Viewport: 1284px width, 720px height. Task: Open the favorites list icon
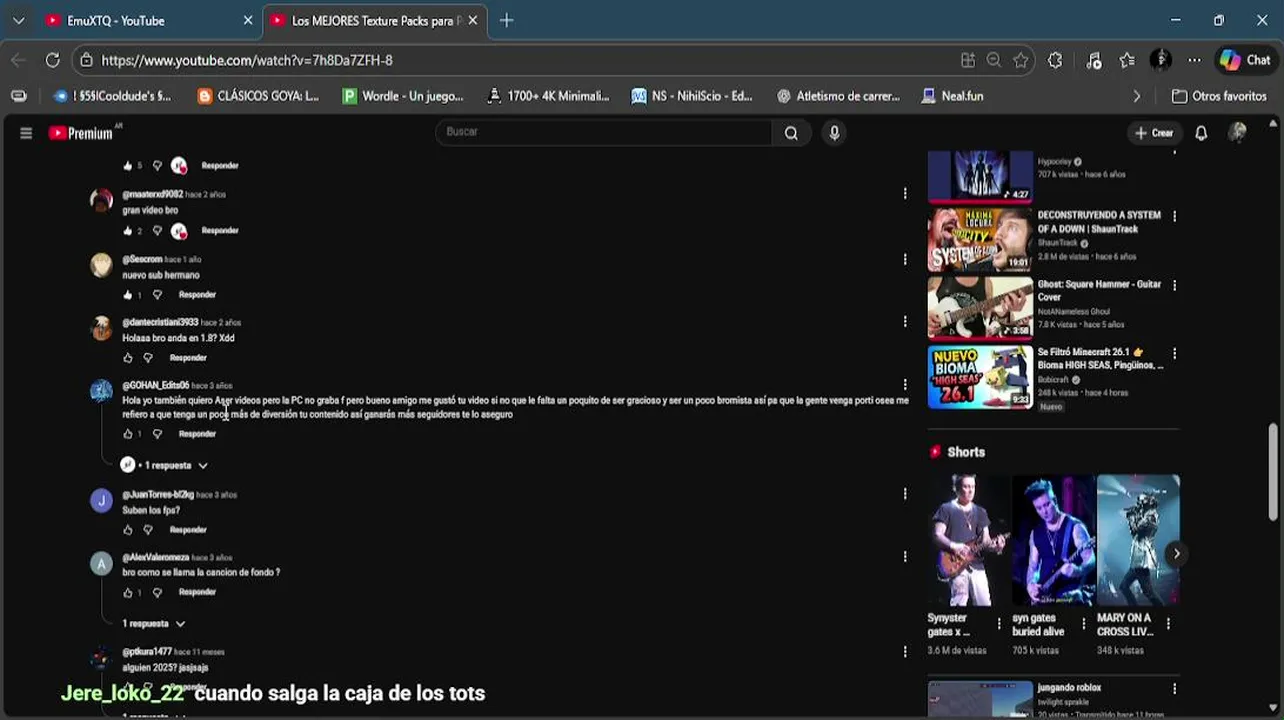(x=1127, y=60)
